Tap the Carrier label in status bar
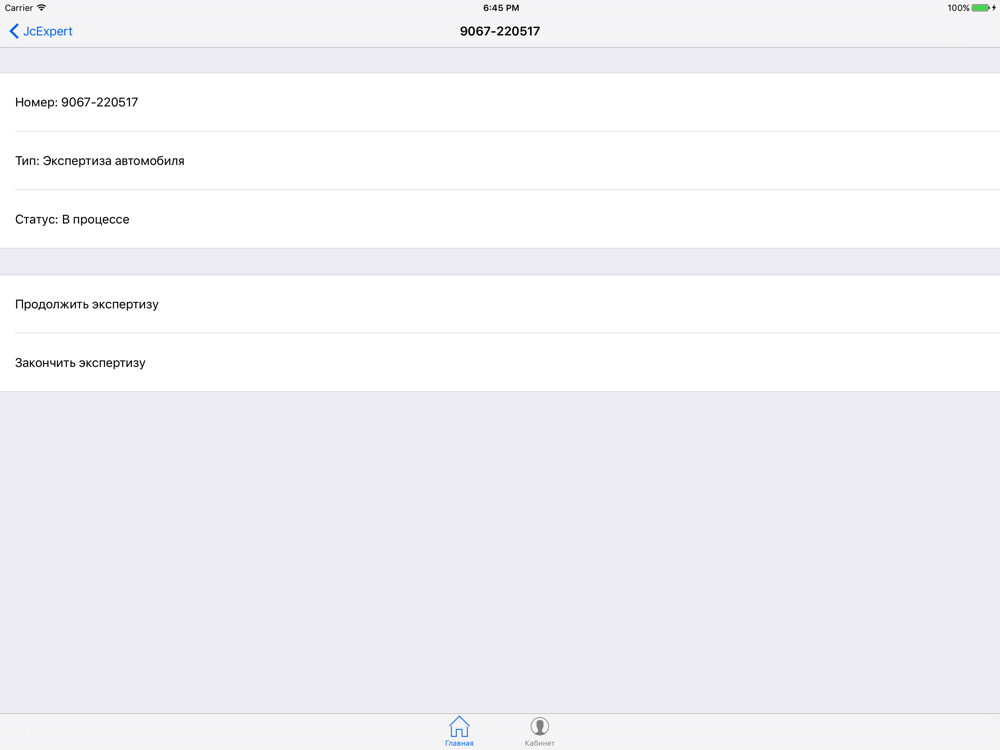 [18, 8]
